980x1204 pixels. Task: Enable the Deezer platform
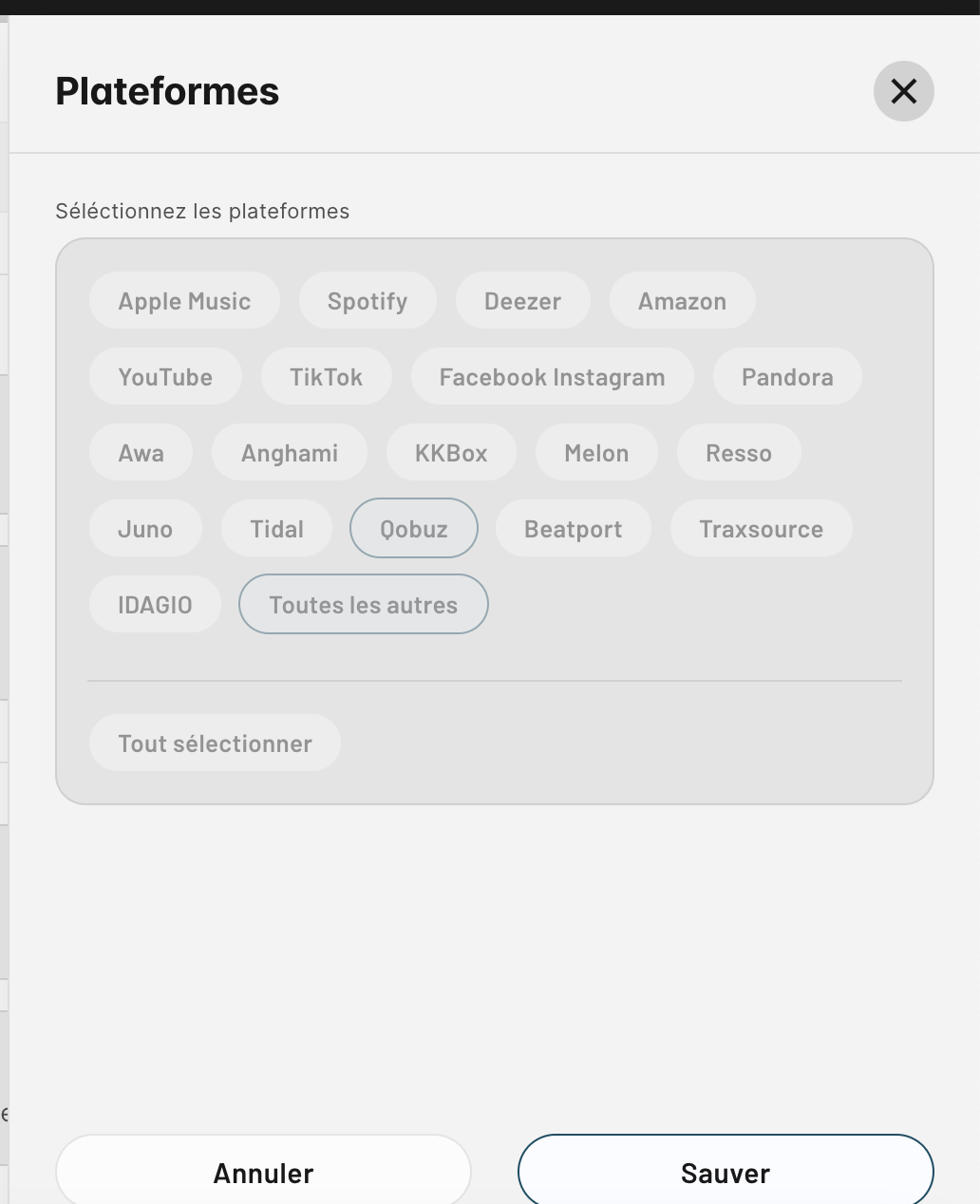click(x=522, y=301)
